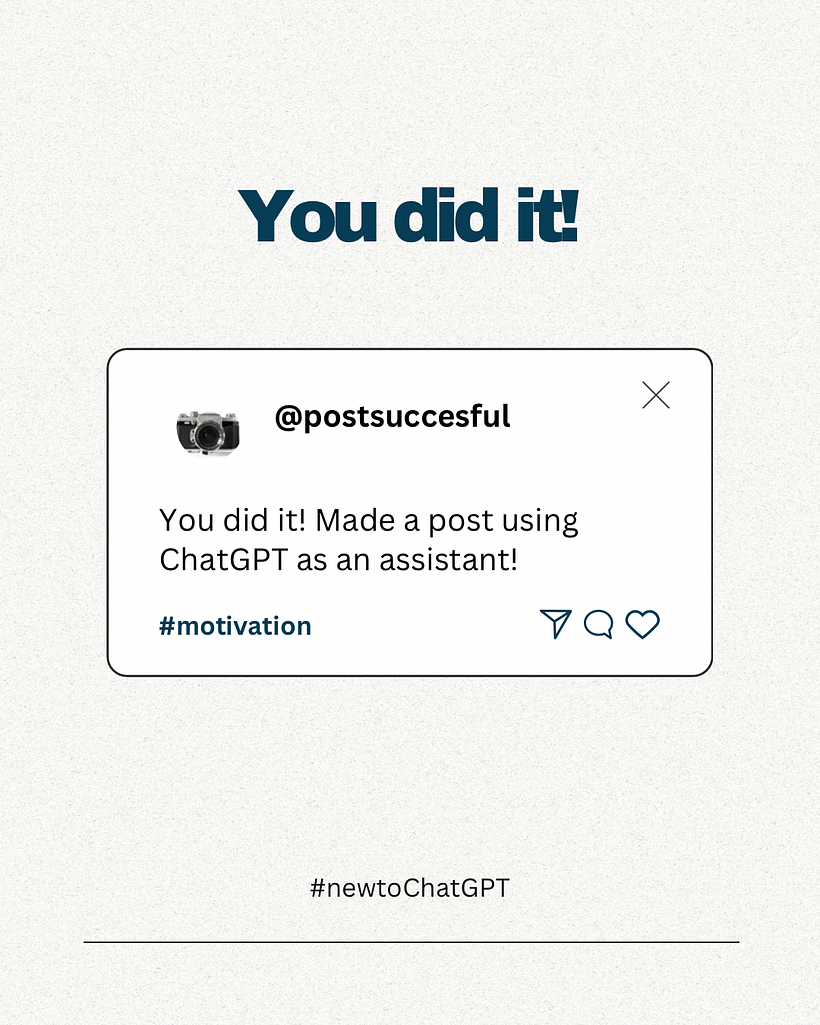Open the #motivation hashtag

(235, 626)
